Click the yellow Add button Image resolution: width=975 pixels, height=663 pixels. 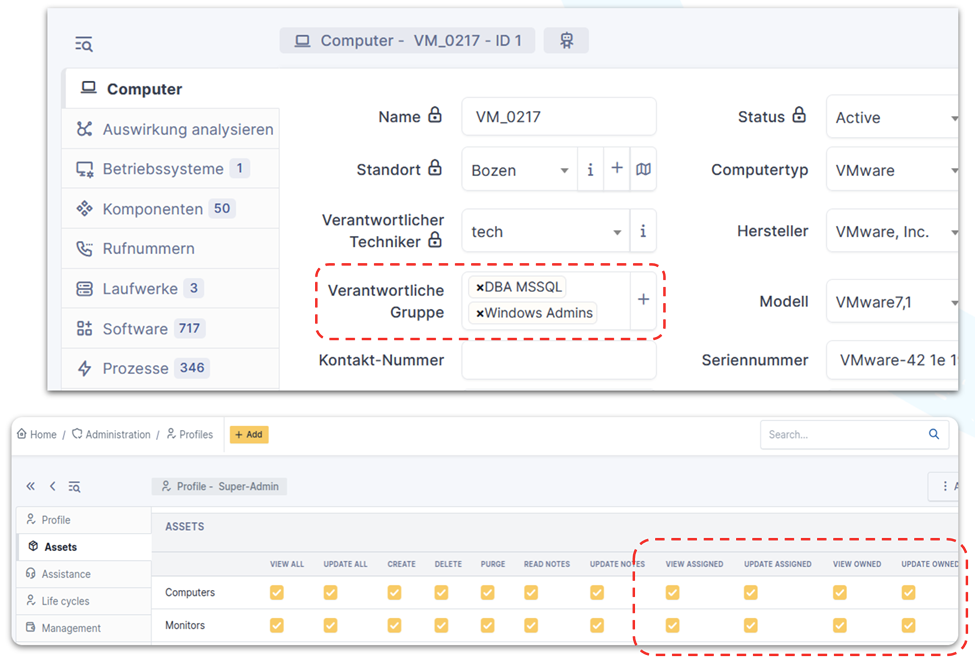(x=249, y=434)
